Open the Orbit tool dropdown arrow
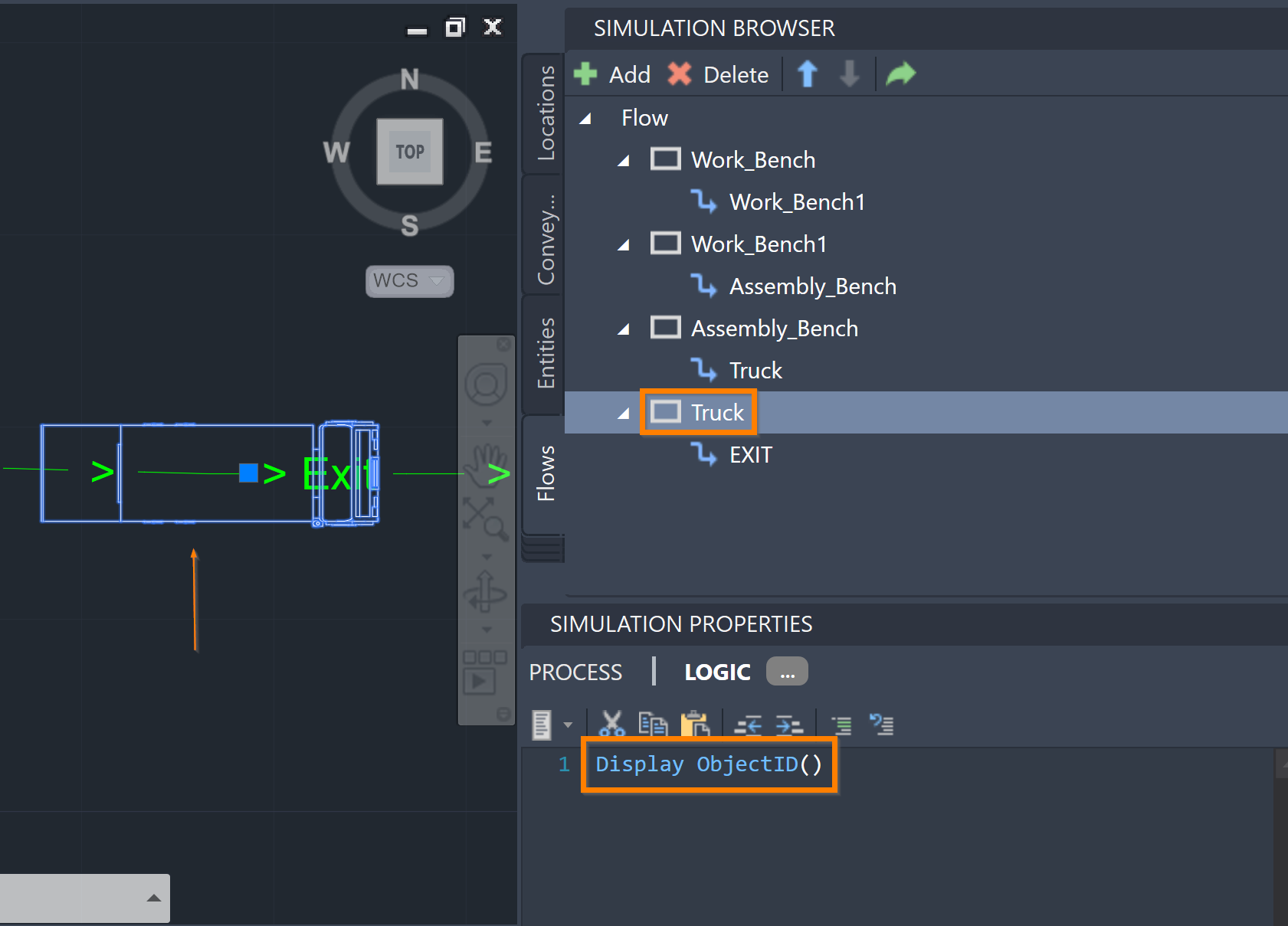1288x926 pixels. (487, 630)
